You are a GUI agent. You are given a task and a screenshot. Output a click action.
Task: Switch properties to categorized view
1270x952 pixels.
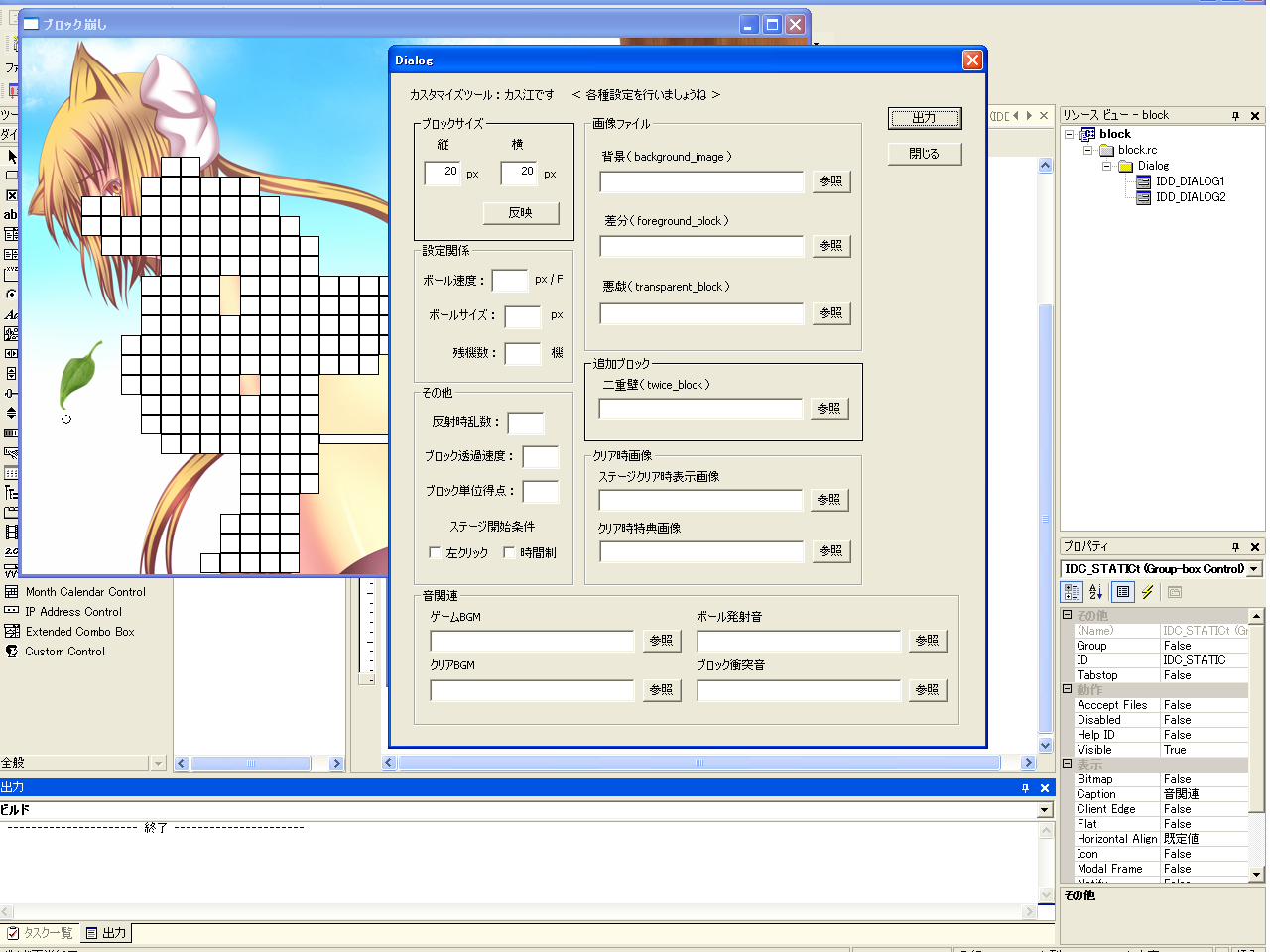(x=1072, y=592)
